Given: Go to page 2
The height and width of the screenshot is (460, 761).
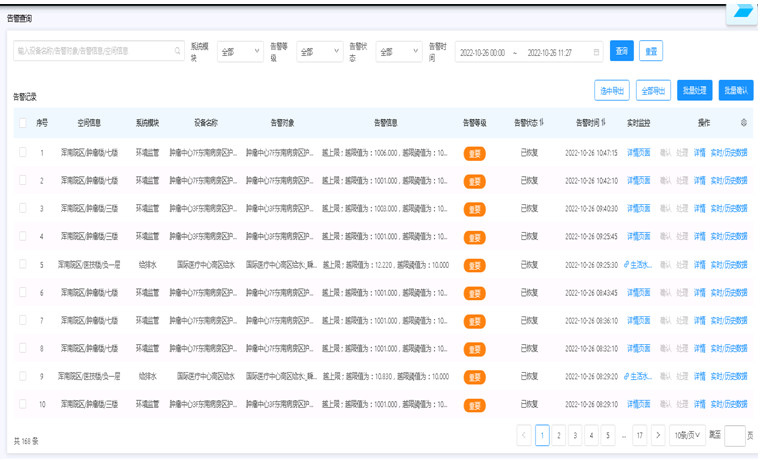Looking at the screenshot, I should [x=559, y=435].
